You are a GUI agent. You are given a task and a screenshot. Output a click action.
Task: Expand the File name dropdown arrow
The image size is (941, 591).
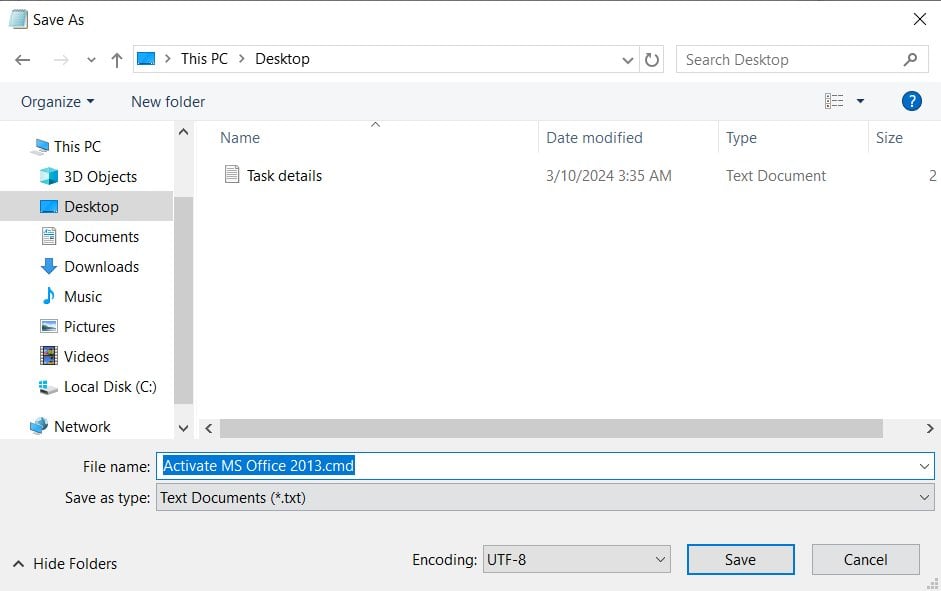[x=924, y=466]
